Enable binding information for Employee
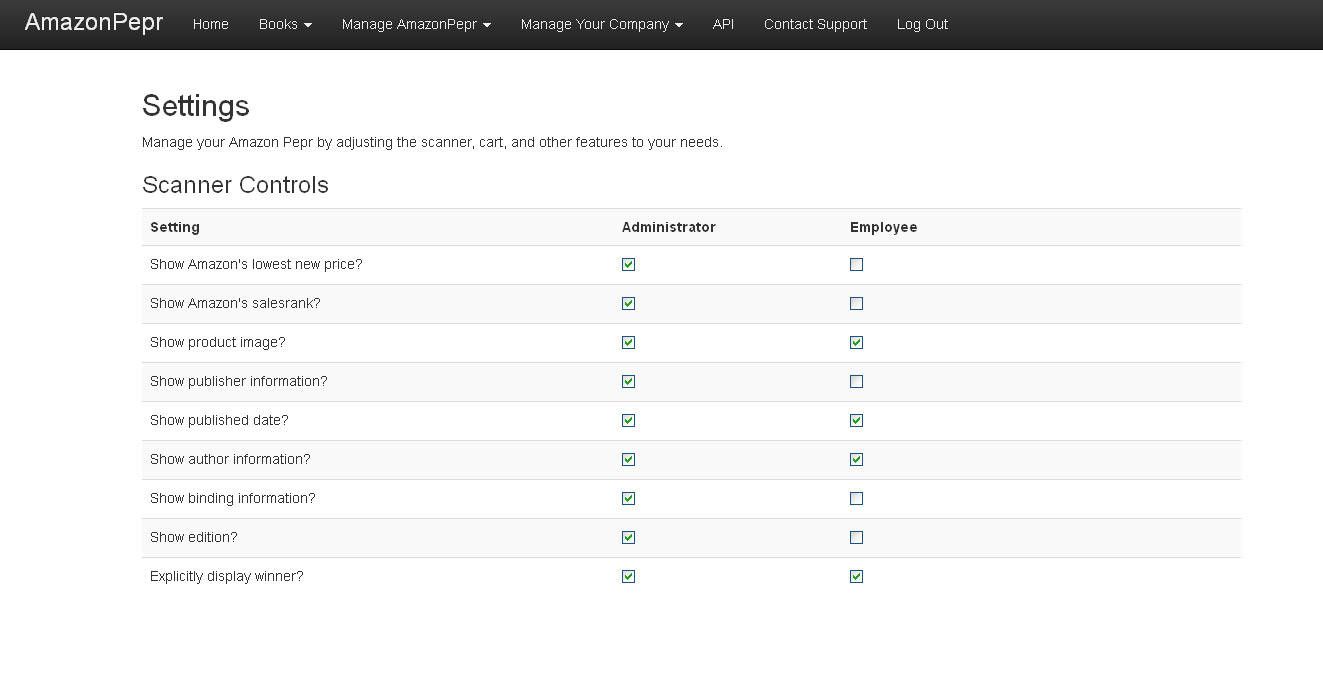This screenshot has width=1323, height=681. [856, 499]
